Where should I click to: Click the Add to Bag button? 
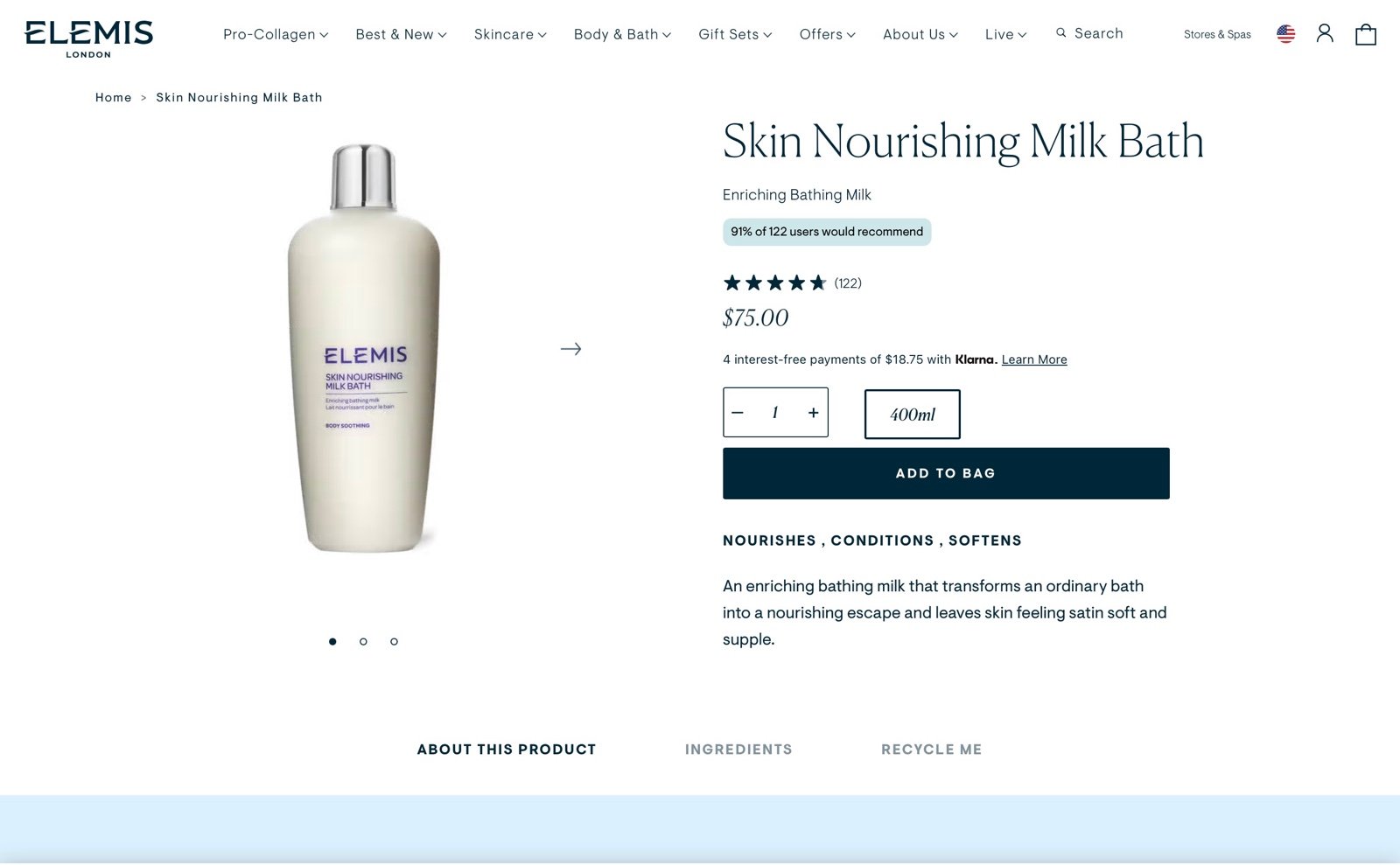click(946, 473)
